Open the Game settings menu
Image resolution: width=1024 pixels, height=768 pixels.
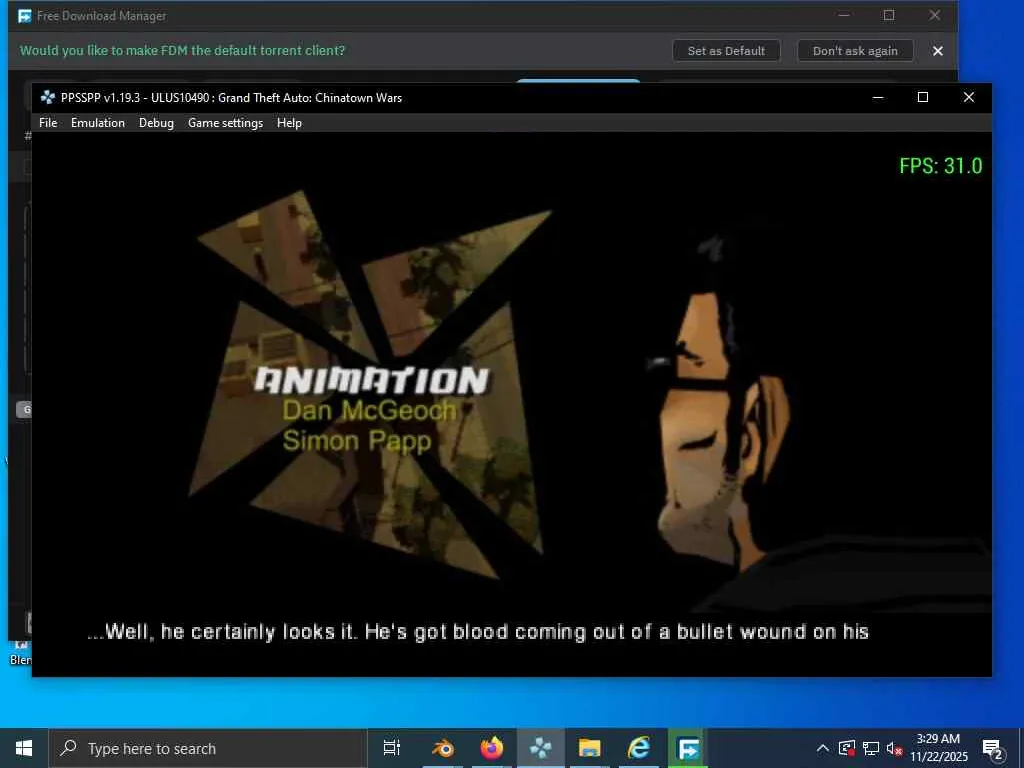(x=225, y=123)
